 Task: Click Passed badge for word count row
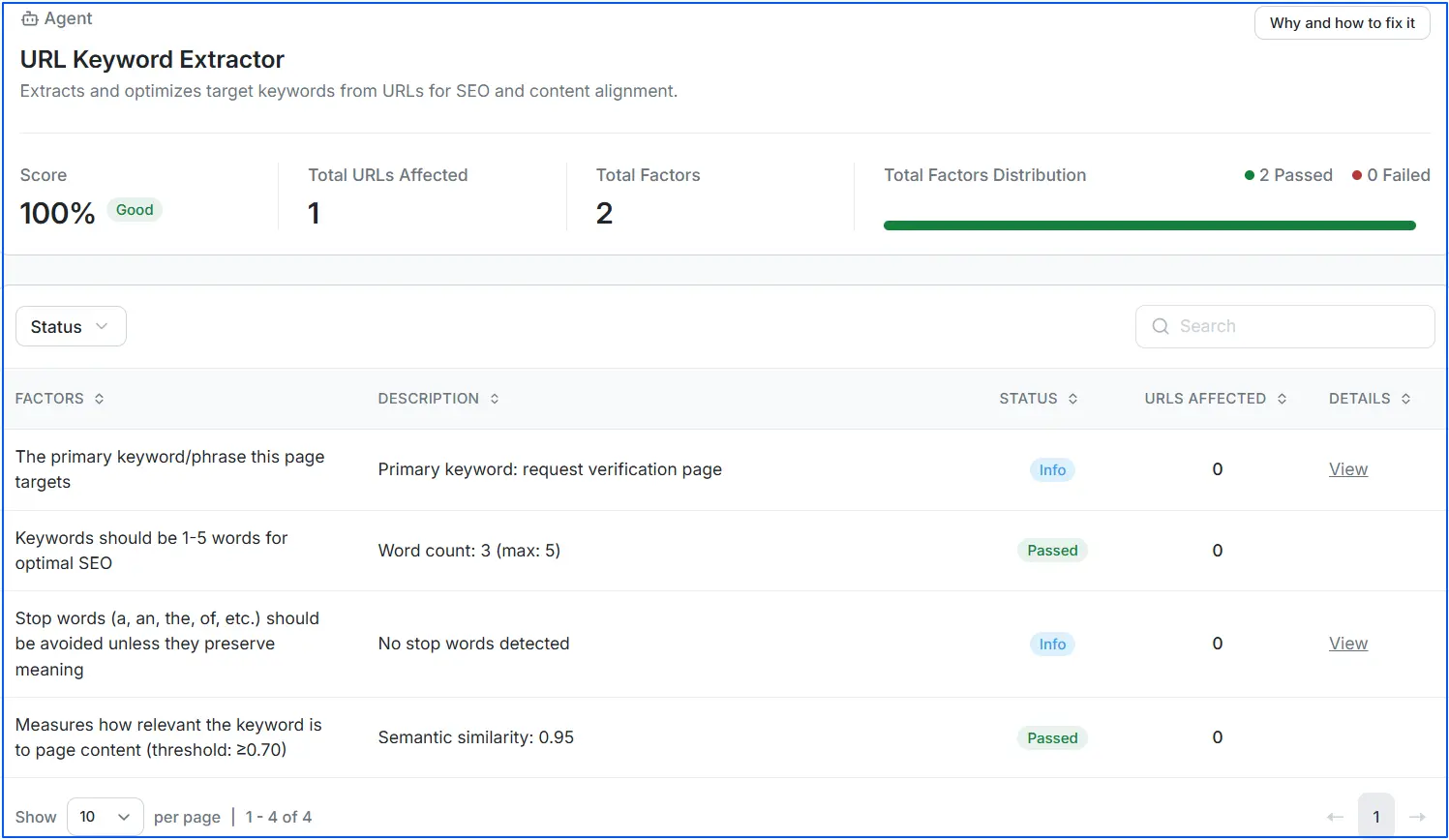(x=1052, y=551)
